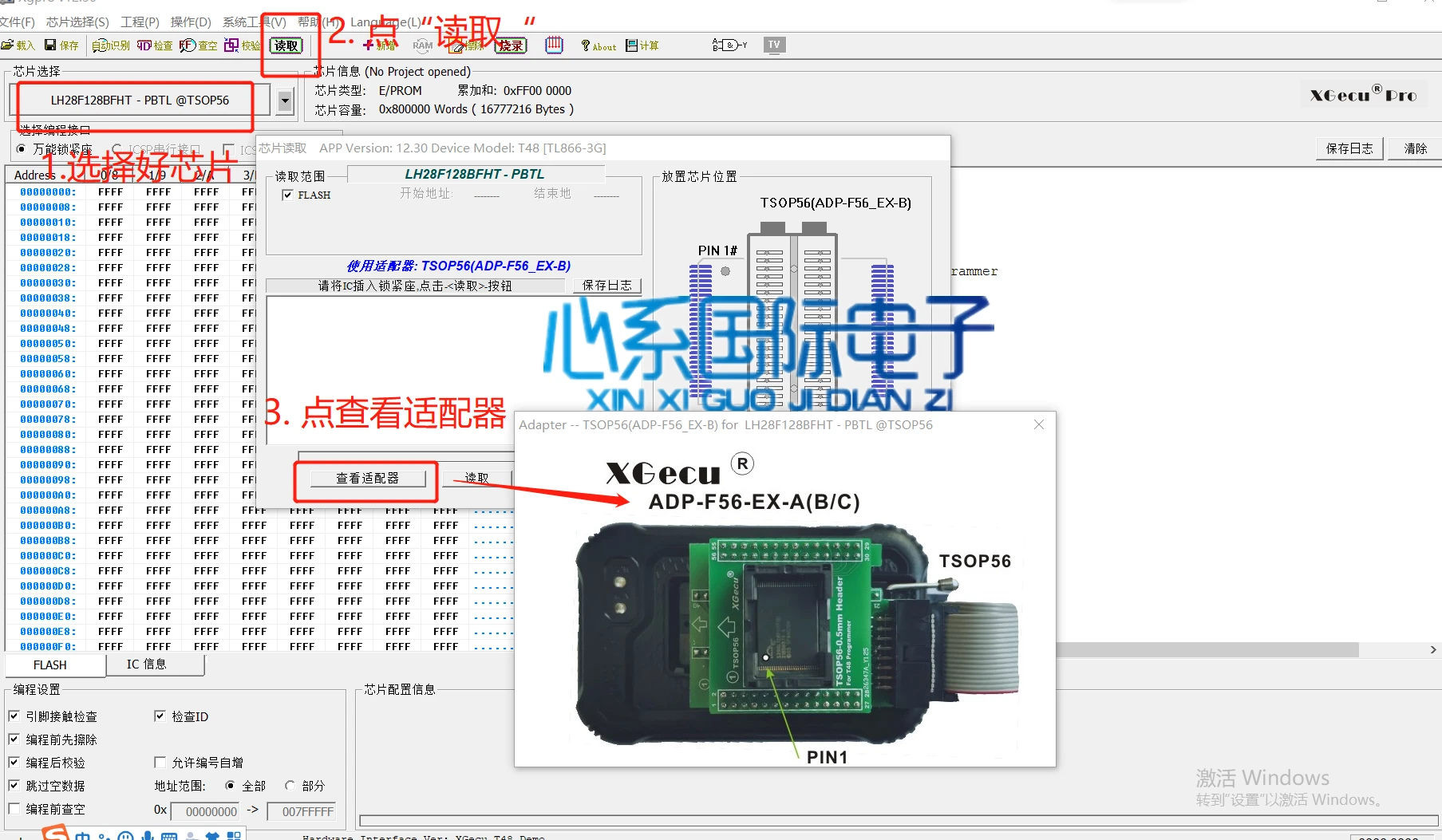Click Sogou punctuation mode icon
Screen dimensions: 1442x840
point(105,836)
